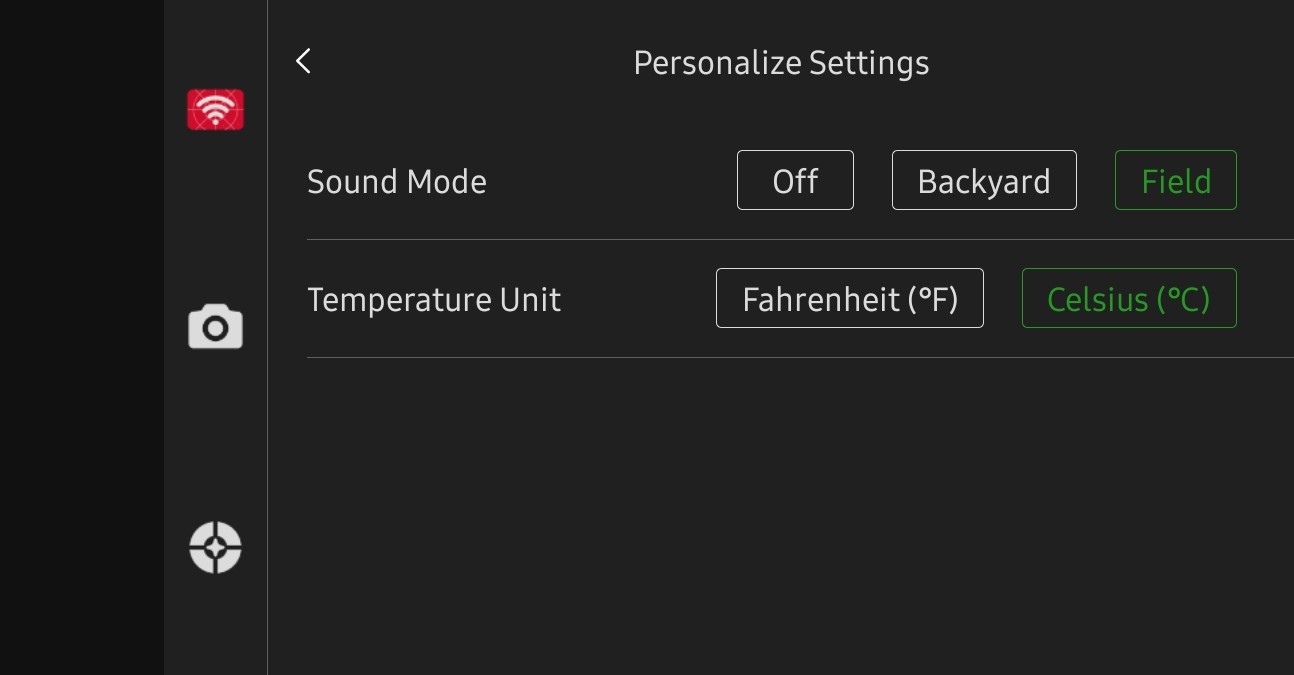Click the Temperature Unit label

tap(434, 300)
